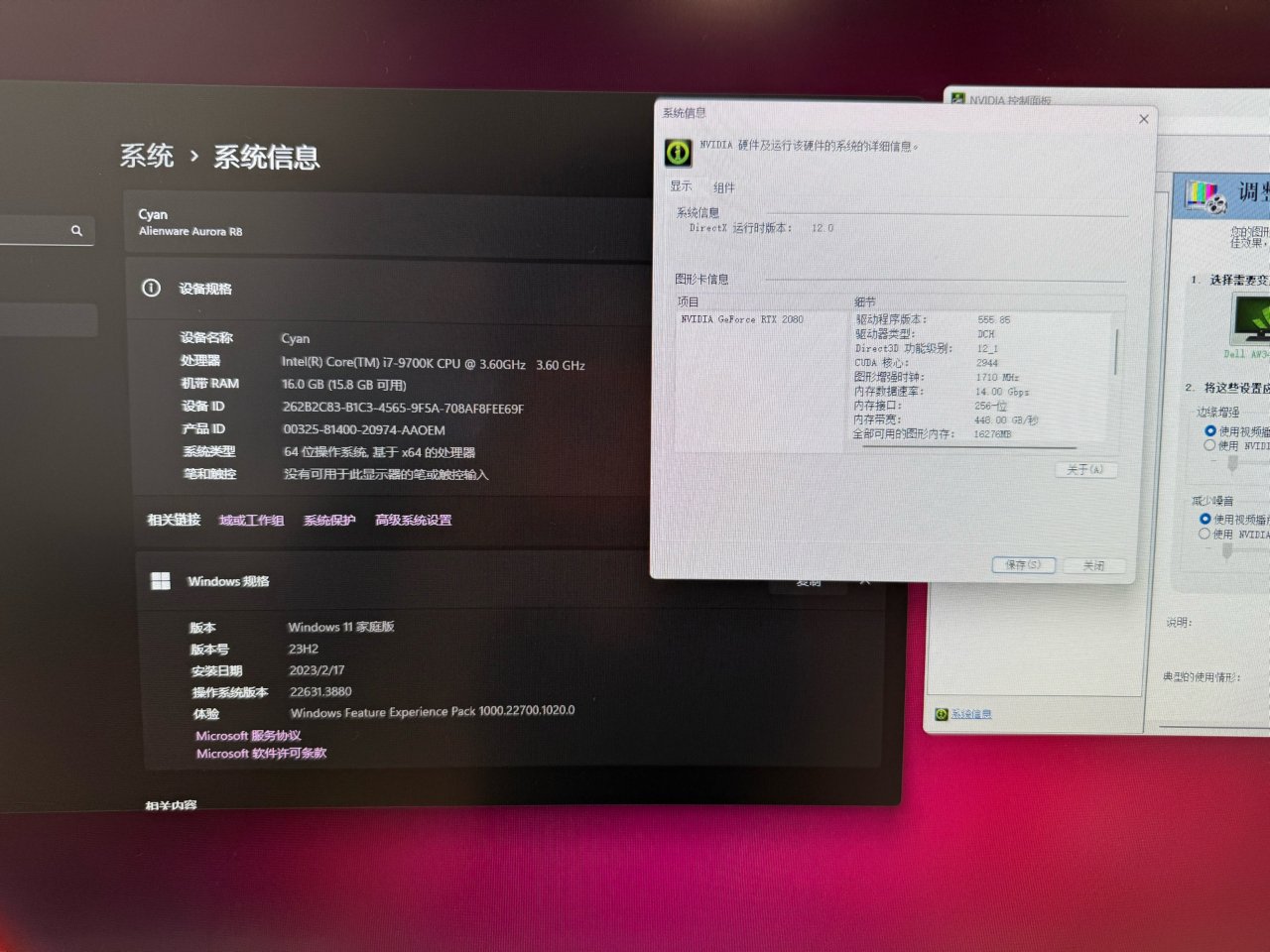The width and height of the screenshot is (1270, 952).
Task: Click the search magnifier icon in Settings
Action: point(76,230)
